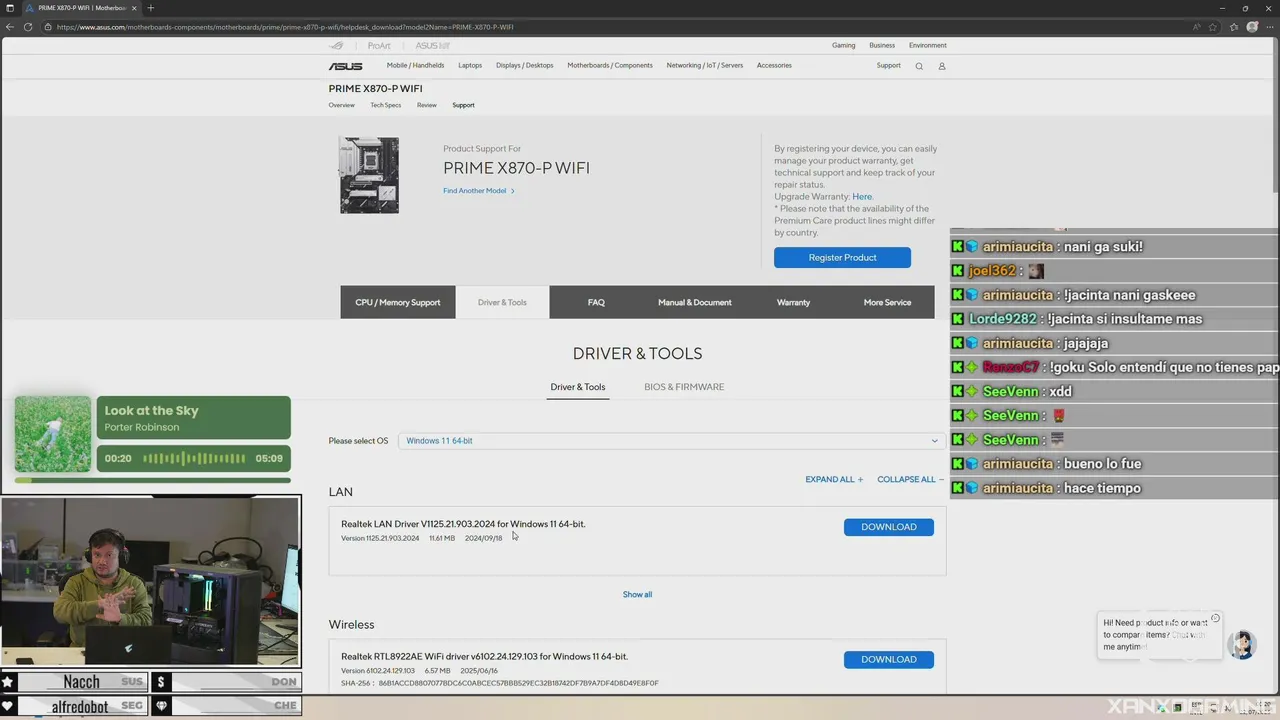Switch to the FAQ tab
1280x720 pixels.
coord(596,302)
